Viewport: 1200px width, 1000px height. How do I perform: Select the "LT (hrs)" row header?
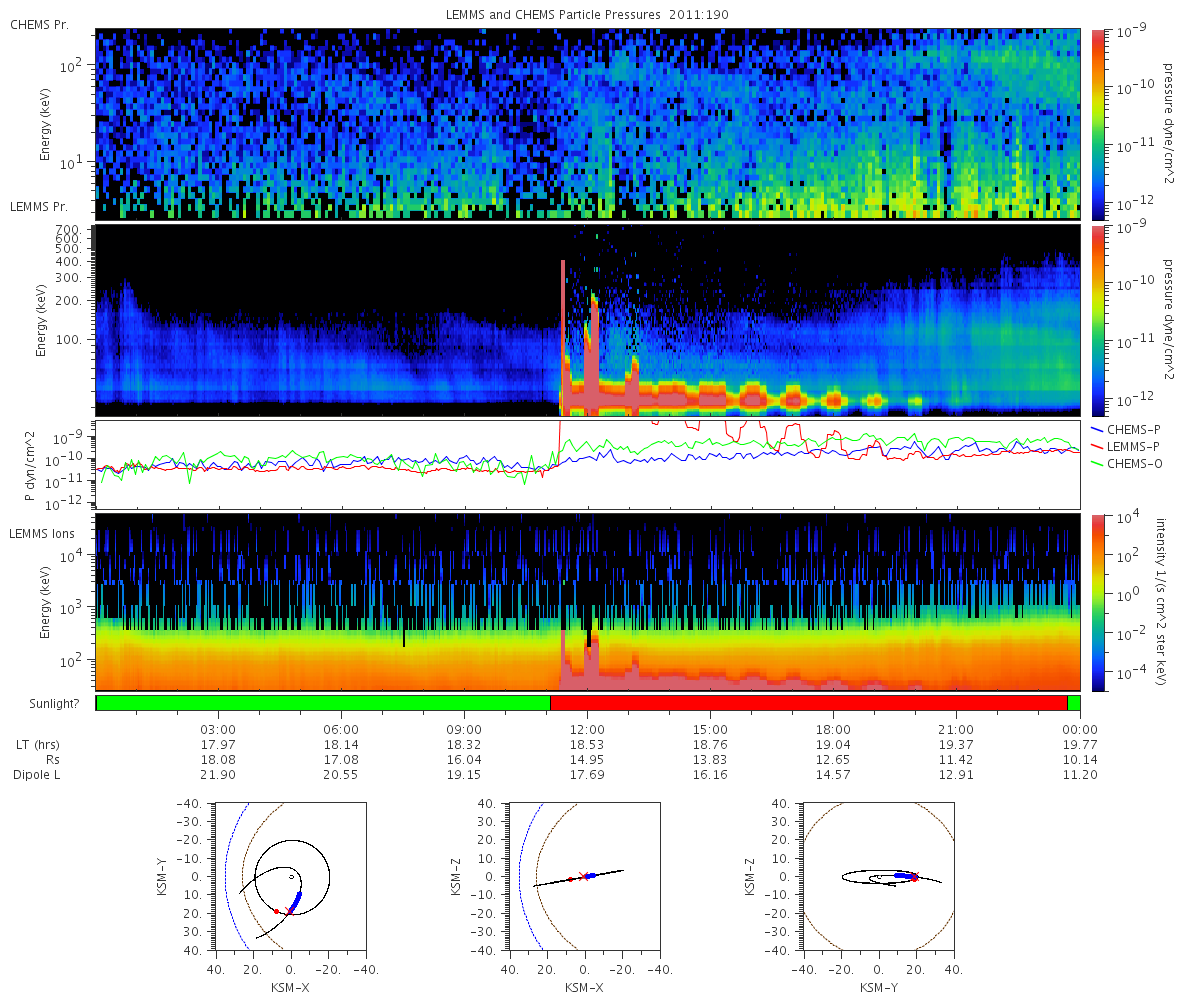[38, 745]
